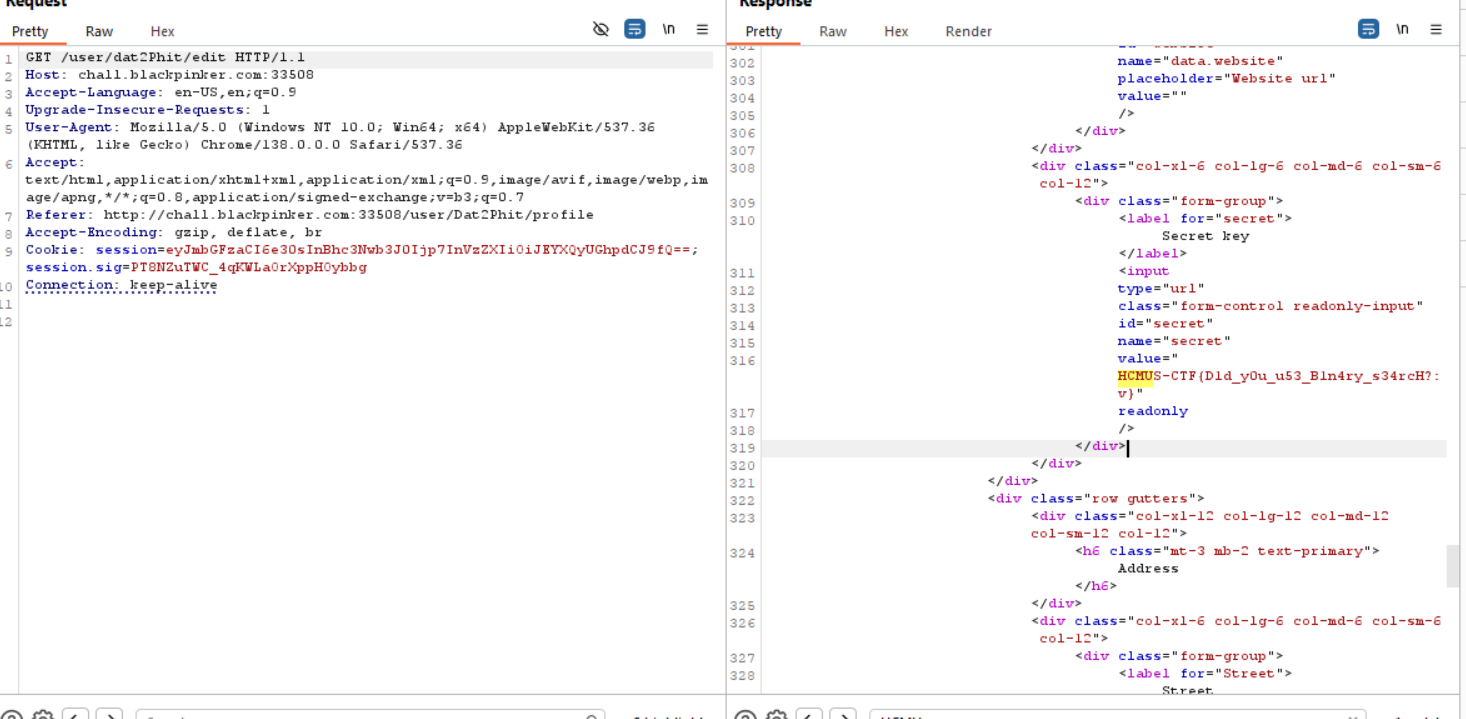Screen dimensions: 1466x719
Task: Switch to the Hex tab of the Request
Action: 161,31
